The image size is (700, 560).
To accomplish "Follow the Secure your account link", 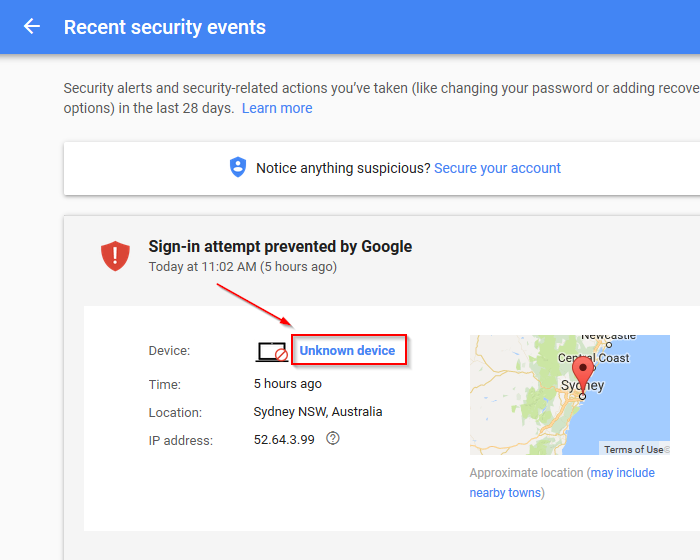I will (497, 168).
